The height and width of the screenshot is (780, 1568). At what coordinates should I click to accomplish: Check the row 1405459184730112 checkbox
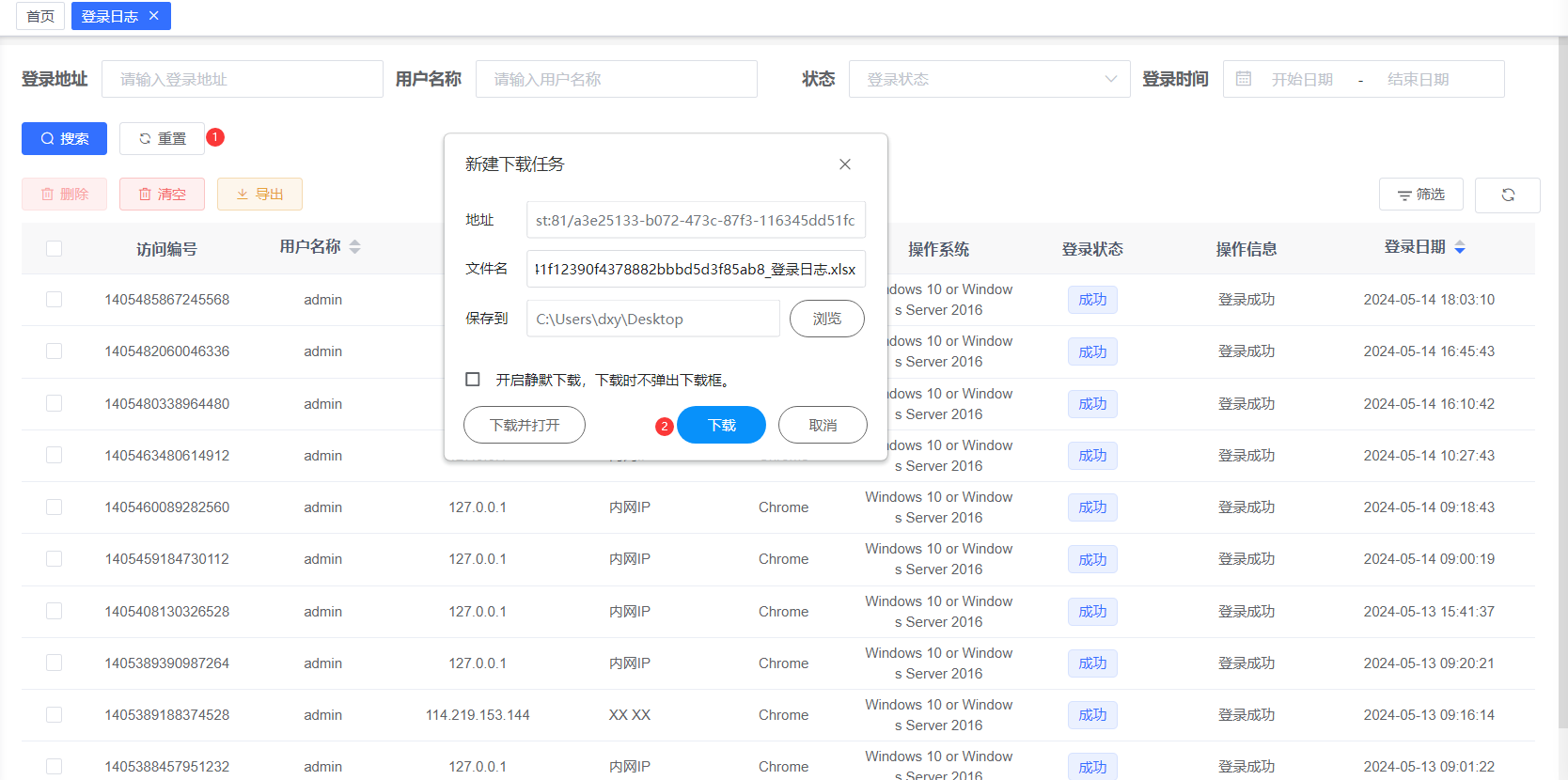coord(55,558)
